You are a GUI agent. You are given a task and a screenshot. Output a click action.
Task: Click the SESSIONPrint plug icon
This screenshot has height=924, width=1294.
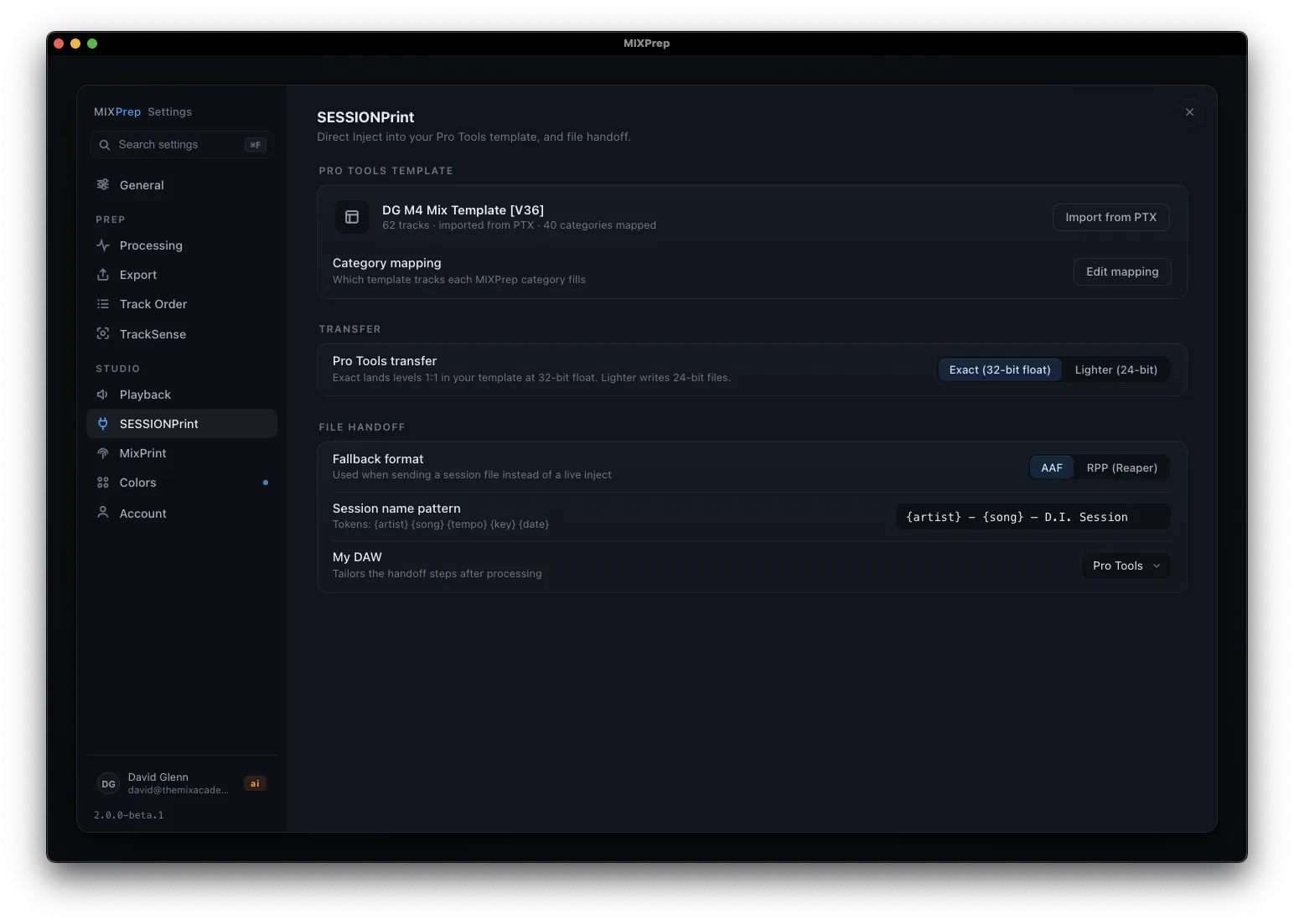[x=103, y=424]
